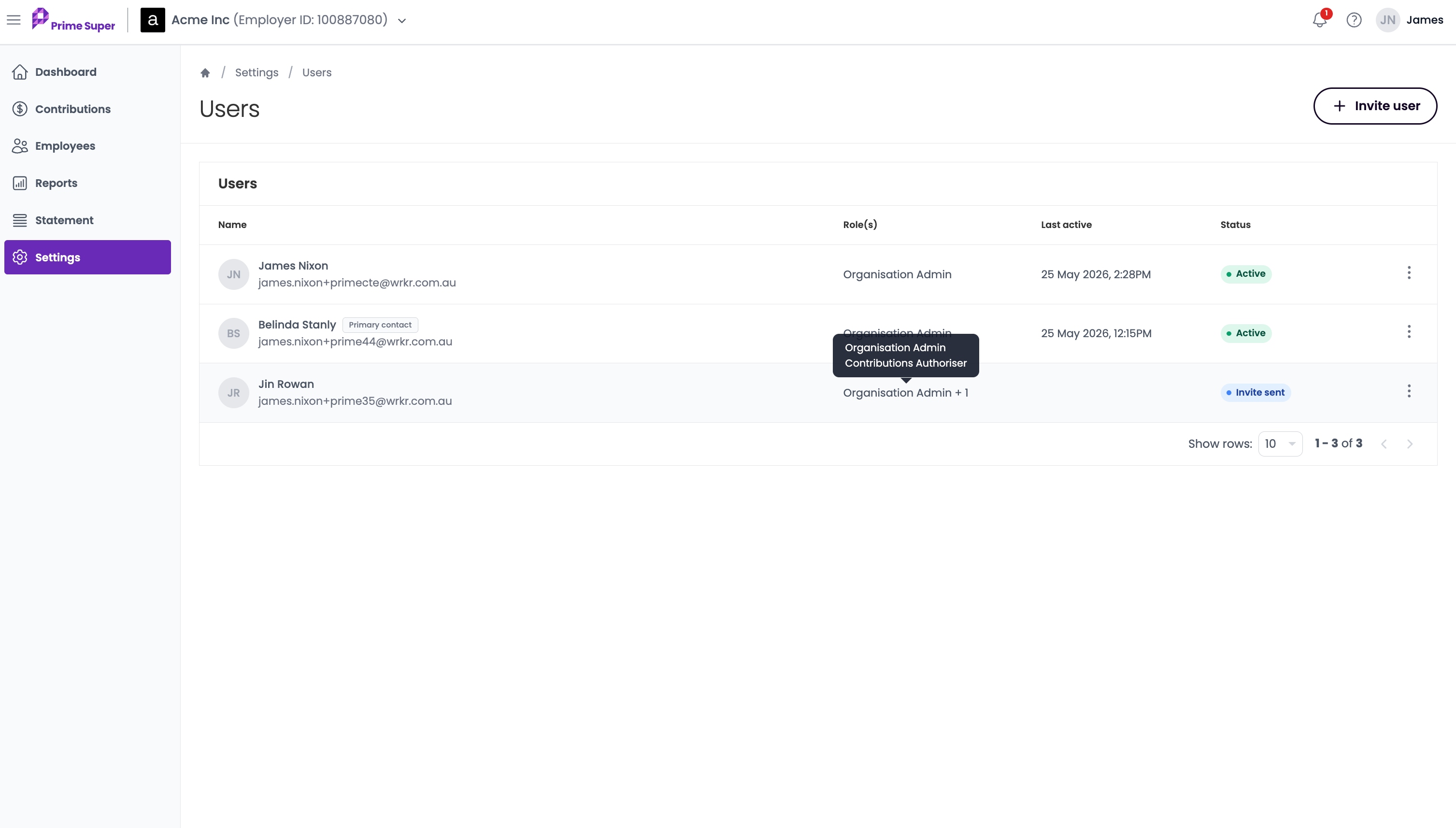Click email james.nixon+primecte@wrkr.com.au
This screenshot has height=828, width=1456.
[x=357, y=283]
